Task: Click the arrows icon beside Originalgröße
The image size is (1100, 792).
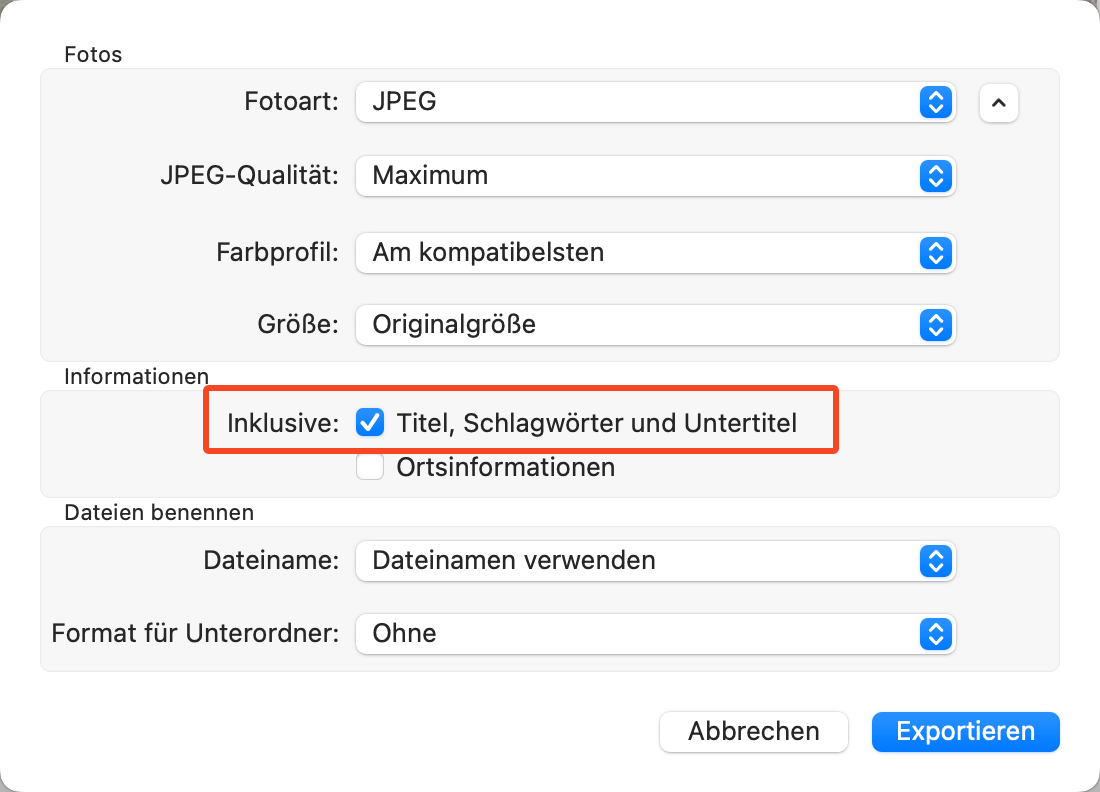Action: (932, 325)
